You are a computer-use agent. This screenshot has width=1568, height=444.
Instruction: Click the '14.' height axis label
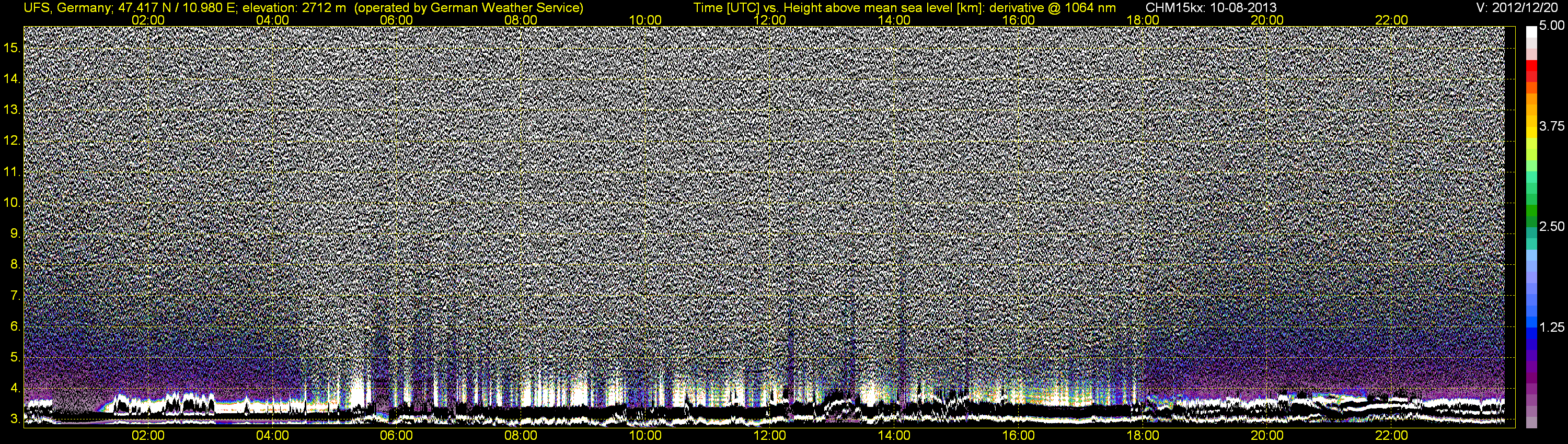tap(13, 78)
